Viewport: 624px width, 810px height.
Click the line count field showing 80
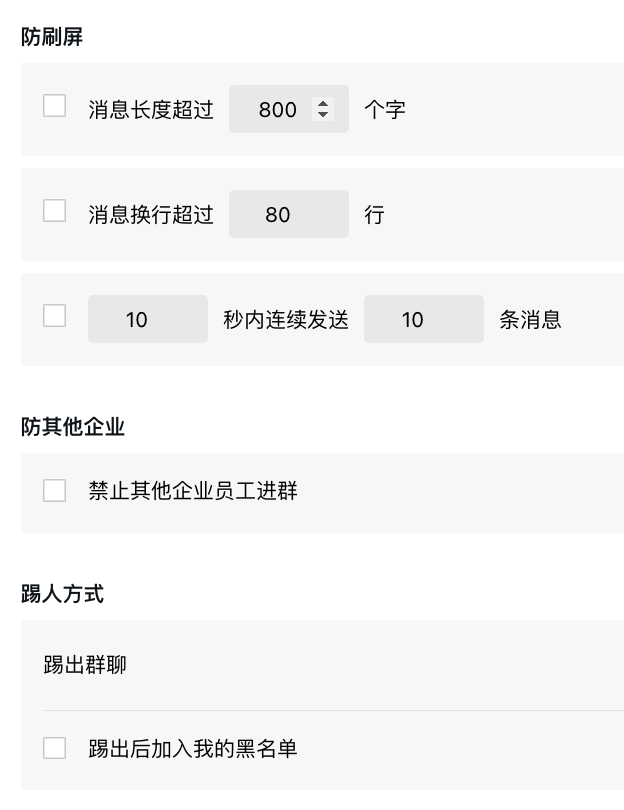[x=288, y=214]
